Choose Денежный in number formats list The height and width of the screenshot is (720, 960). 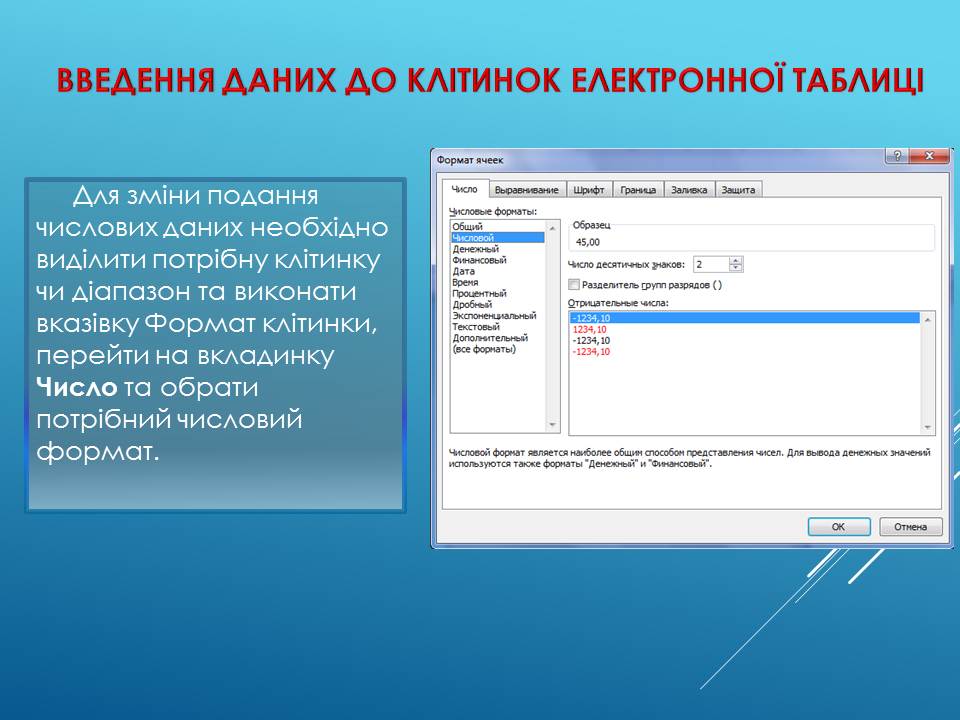coord(476,249)
